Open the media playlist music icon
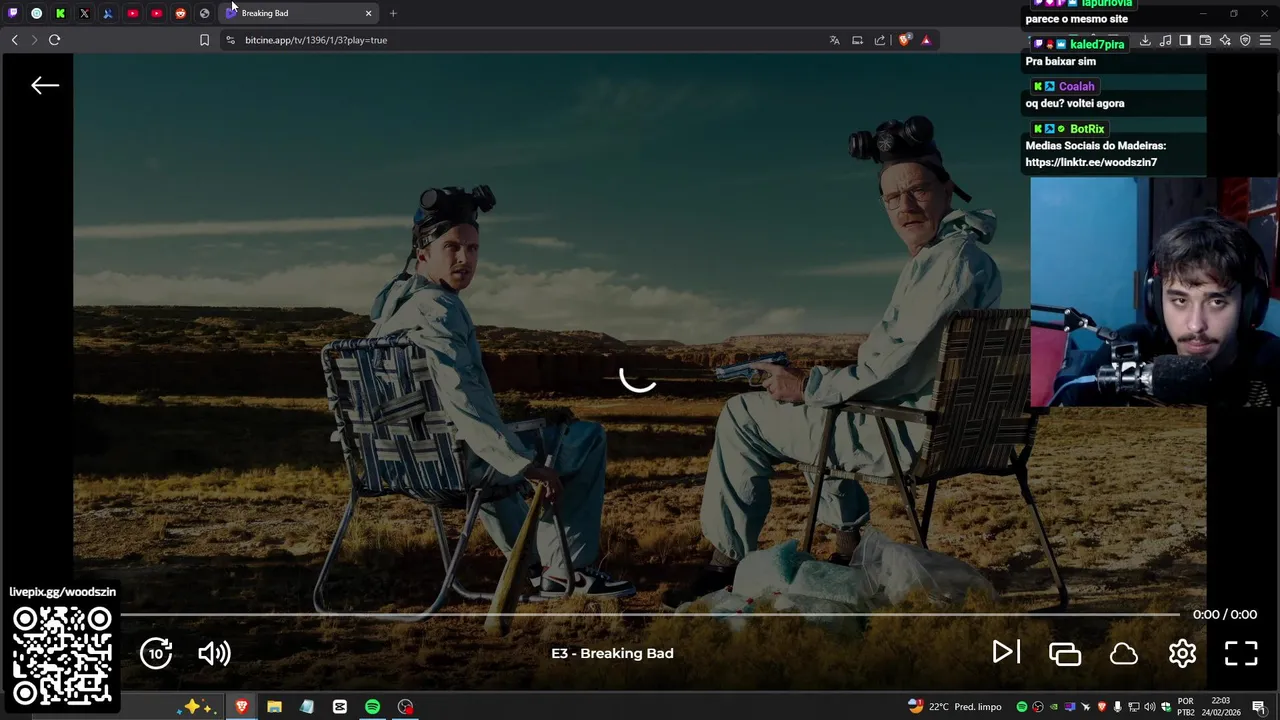Image resolution: width=1280 pixels, height=720 pixels. [x=1165, y=40]
